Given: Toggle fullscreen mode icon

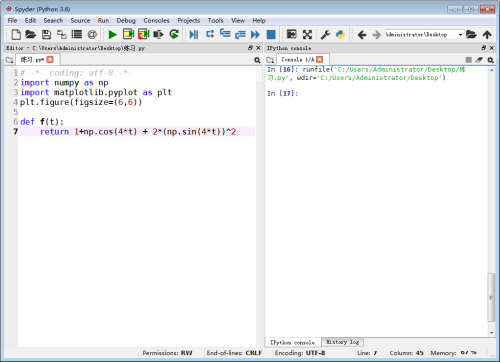Looking at the screenshot, I should point(307,34).
